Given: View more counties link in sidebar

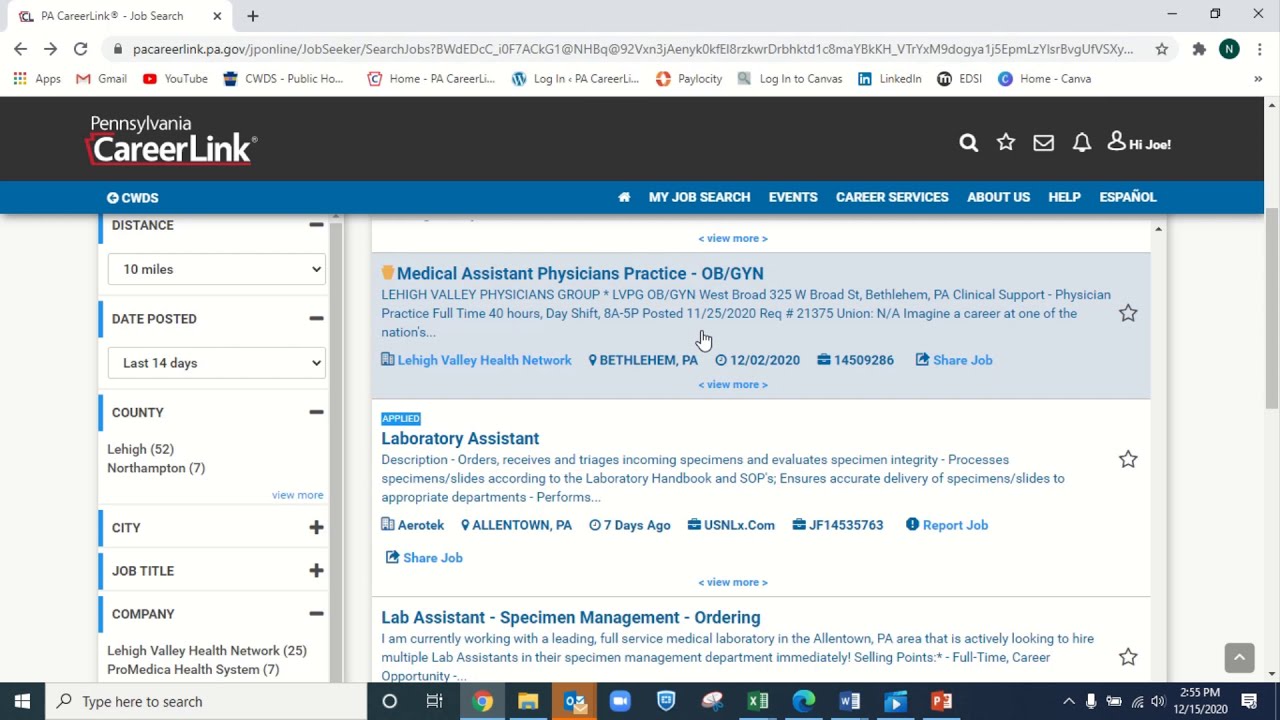Looking at the screenshot, I should pos(297,495).
